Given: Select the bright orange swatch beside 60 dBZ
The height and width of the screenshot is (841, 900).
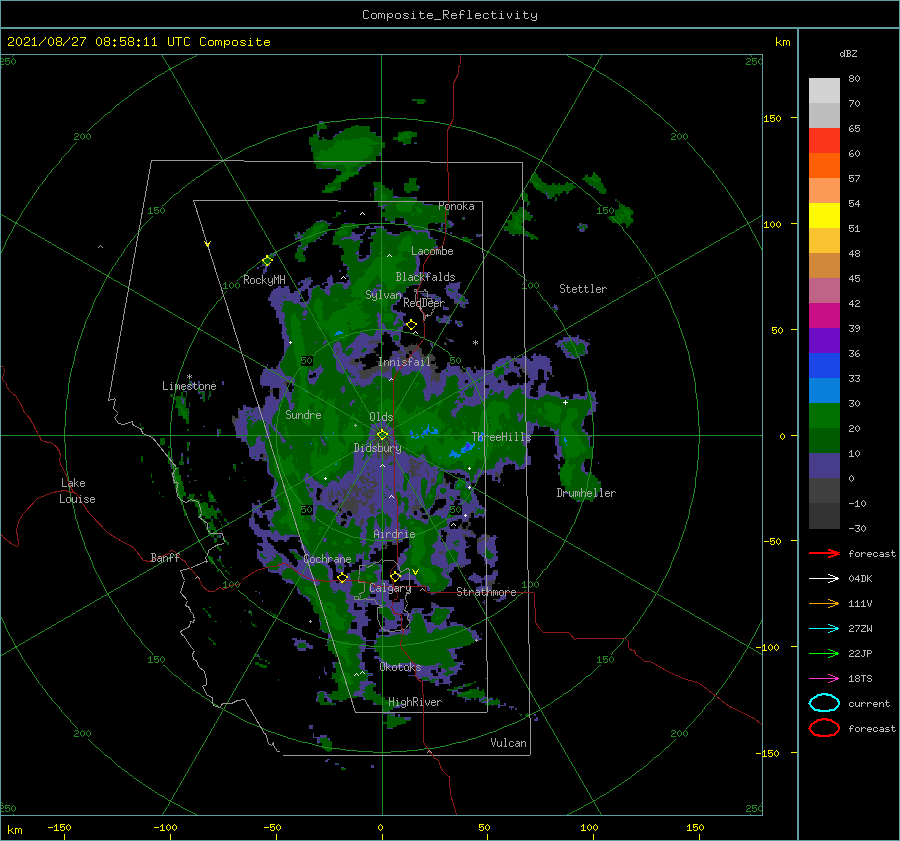Looking at the screenshot, I should pyautogui.click(x=824, y=166).
